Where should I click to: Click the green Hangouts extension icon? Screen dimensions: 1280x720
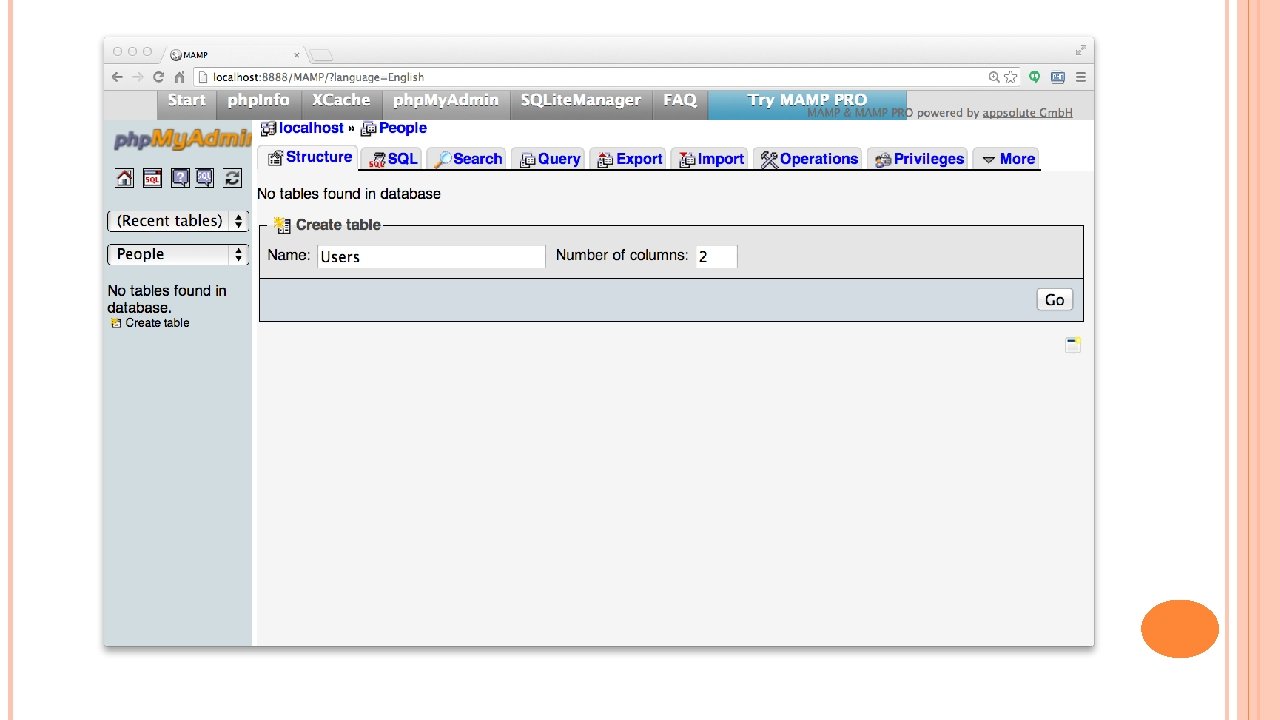(1035, 77)
